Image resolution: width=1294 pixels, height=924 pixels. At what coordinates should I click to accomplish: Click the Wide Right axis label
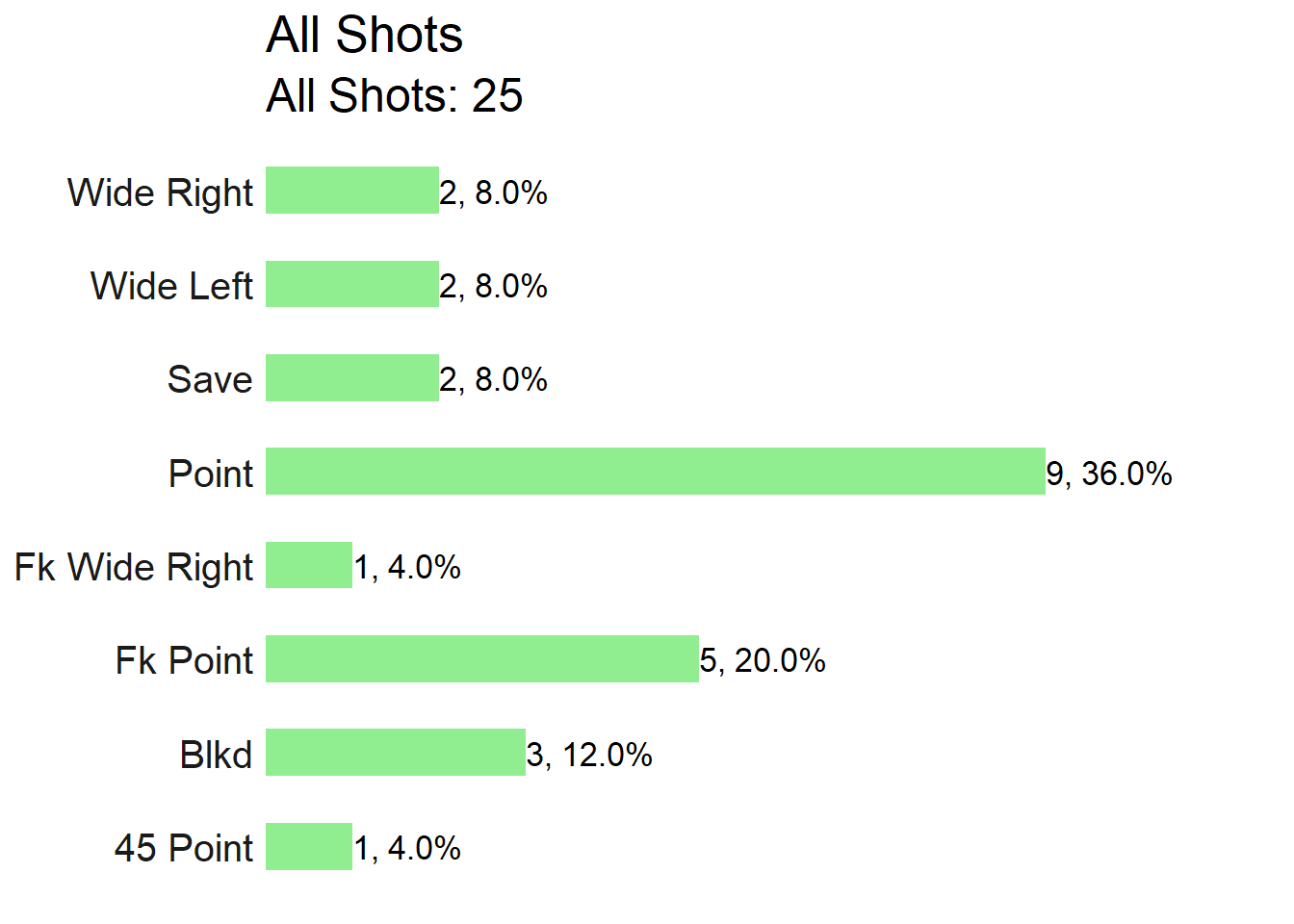(x=161, y=193)
